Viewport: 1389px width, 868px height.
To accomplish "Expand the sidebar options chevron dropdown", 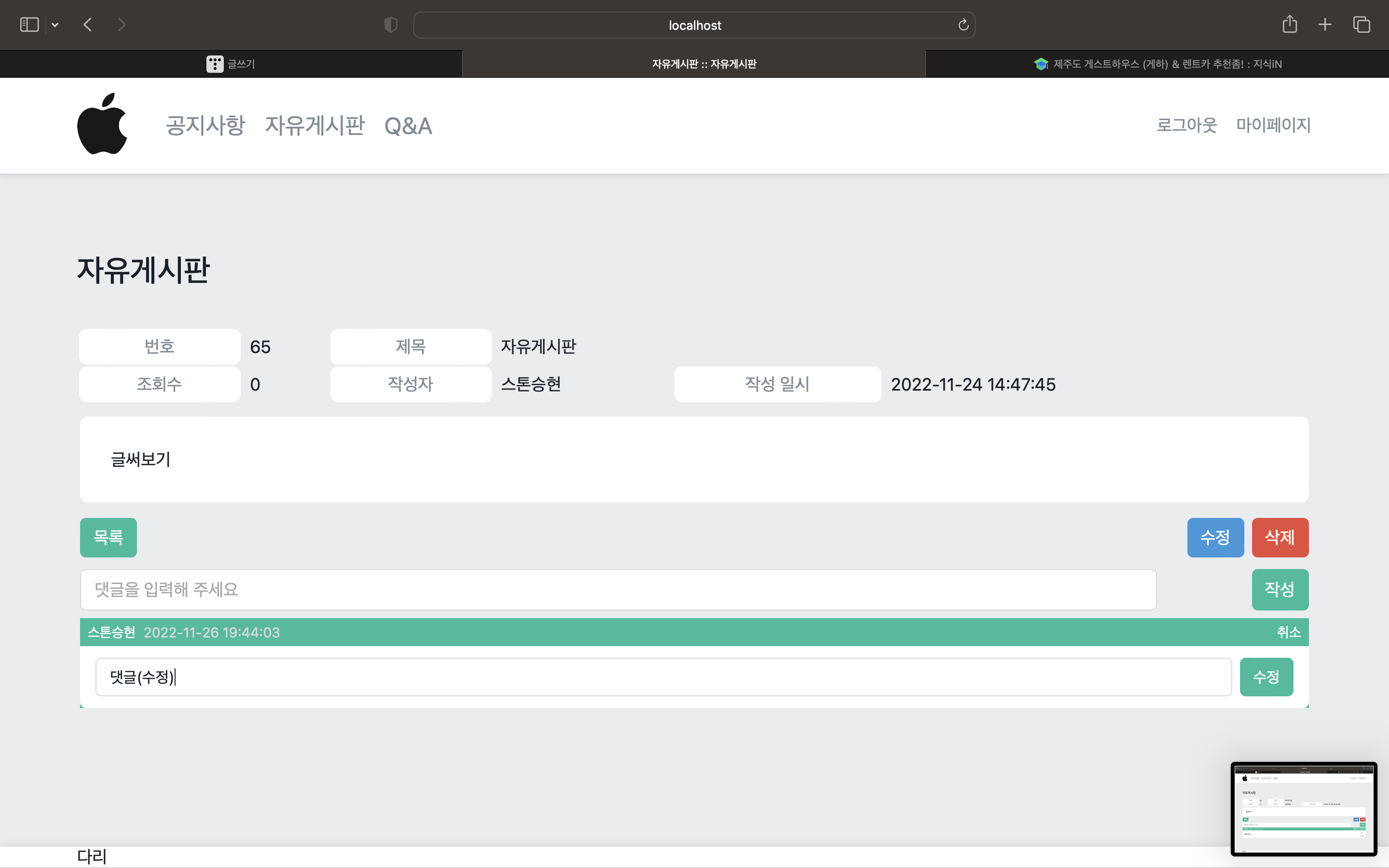I will 55,25.
